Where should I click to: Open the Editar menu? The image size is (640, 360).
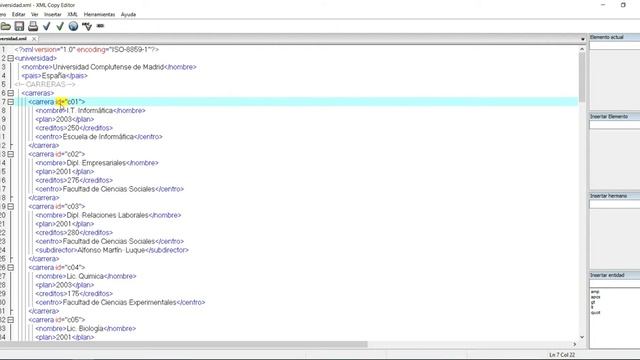coord(18,14)
